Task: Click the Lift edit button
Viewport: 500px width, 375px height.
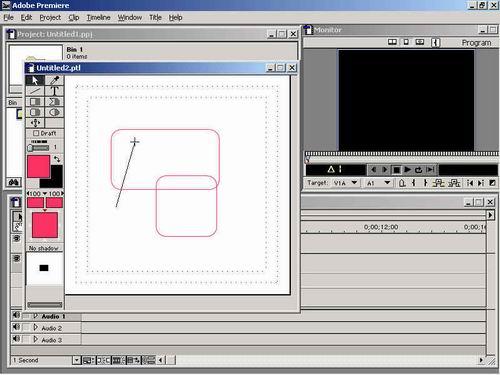Action: pyautogui.click(x=439, y=183)
